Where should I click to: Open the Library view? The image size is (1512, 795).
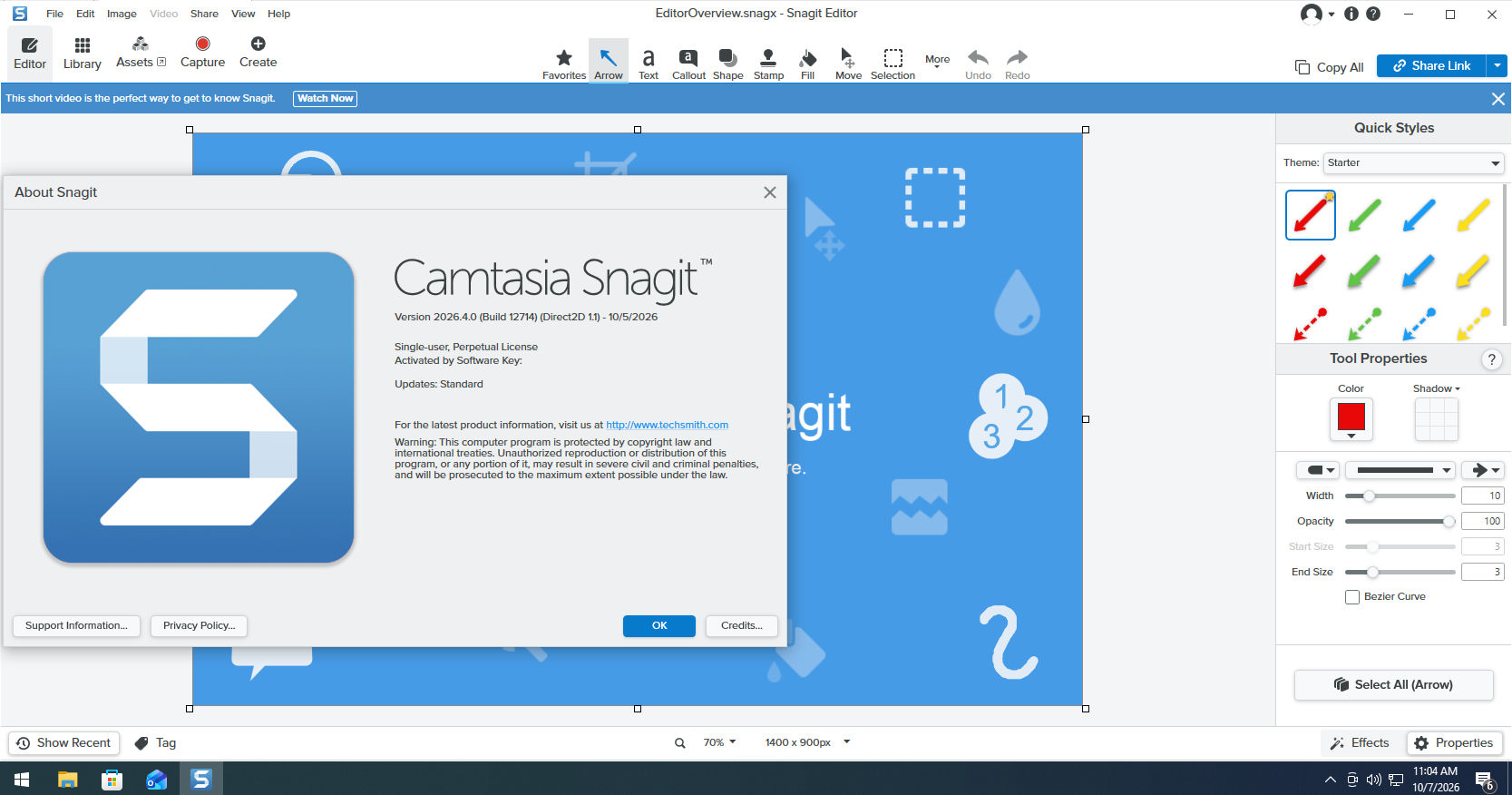83,53
